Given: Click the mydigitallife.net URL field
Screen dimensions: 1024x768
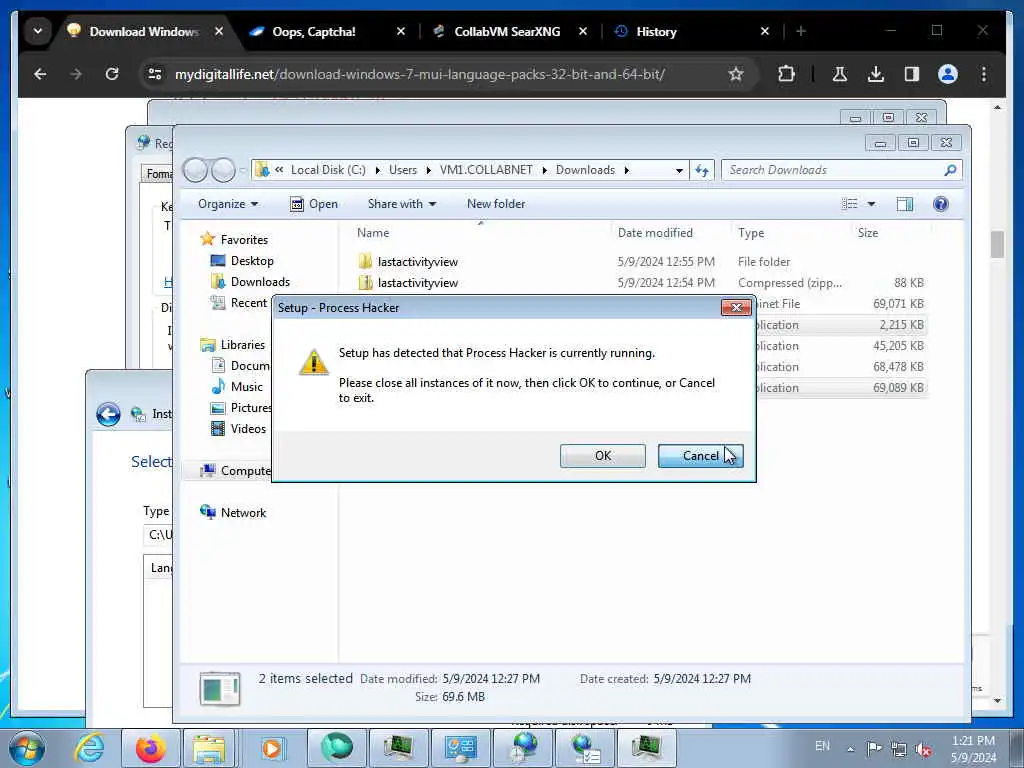Looking at the screenshot, I should coord(420,74).
